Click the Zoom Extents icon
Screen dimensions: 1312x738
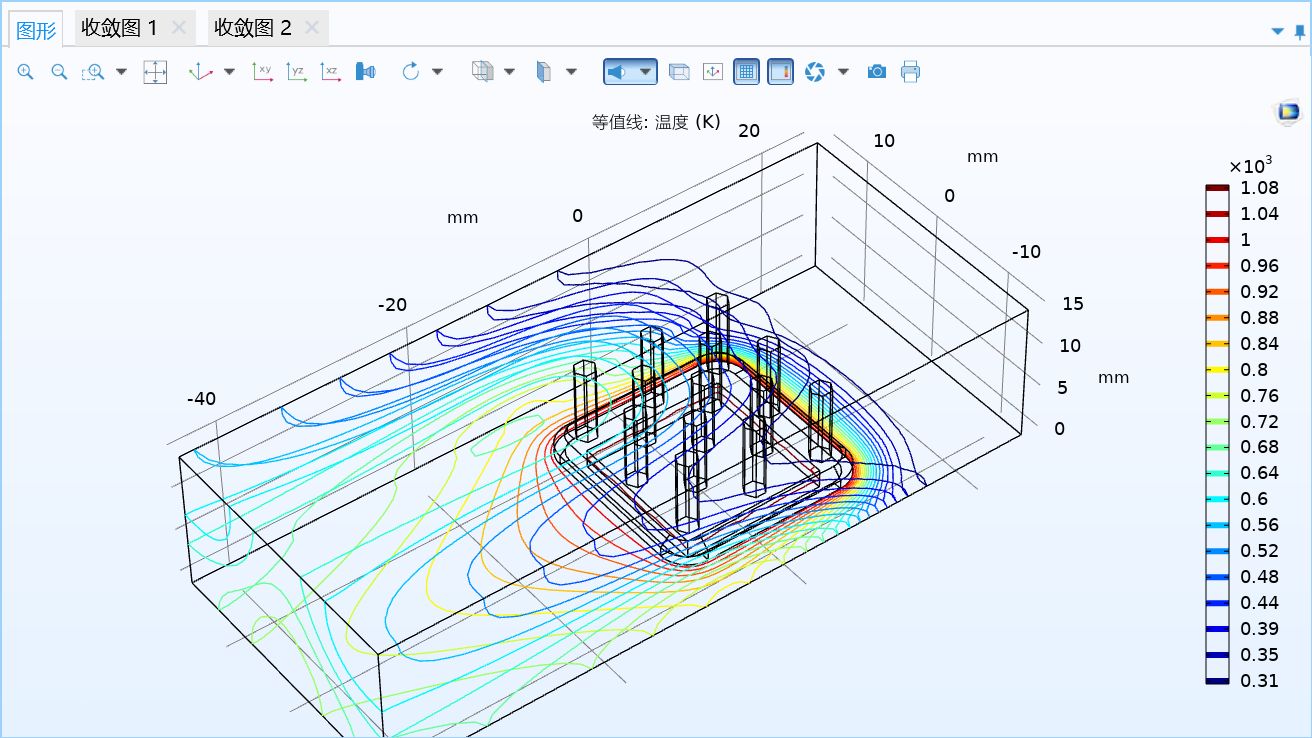tap(155, 72)
